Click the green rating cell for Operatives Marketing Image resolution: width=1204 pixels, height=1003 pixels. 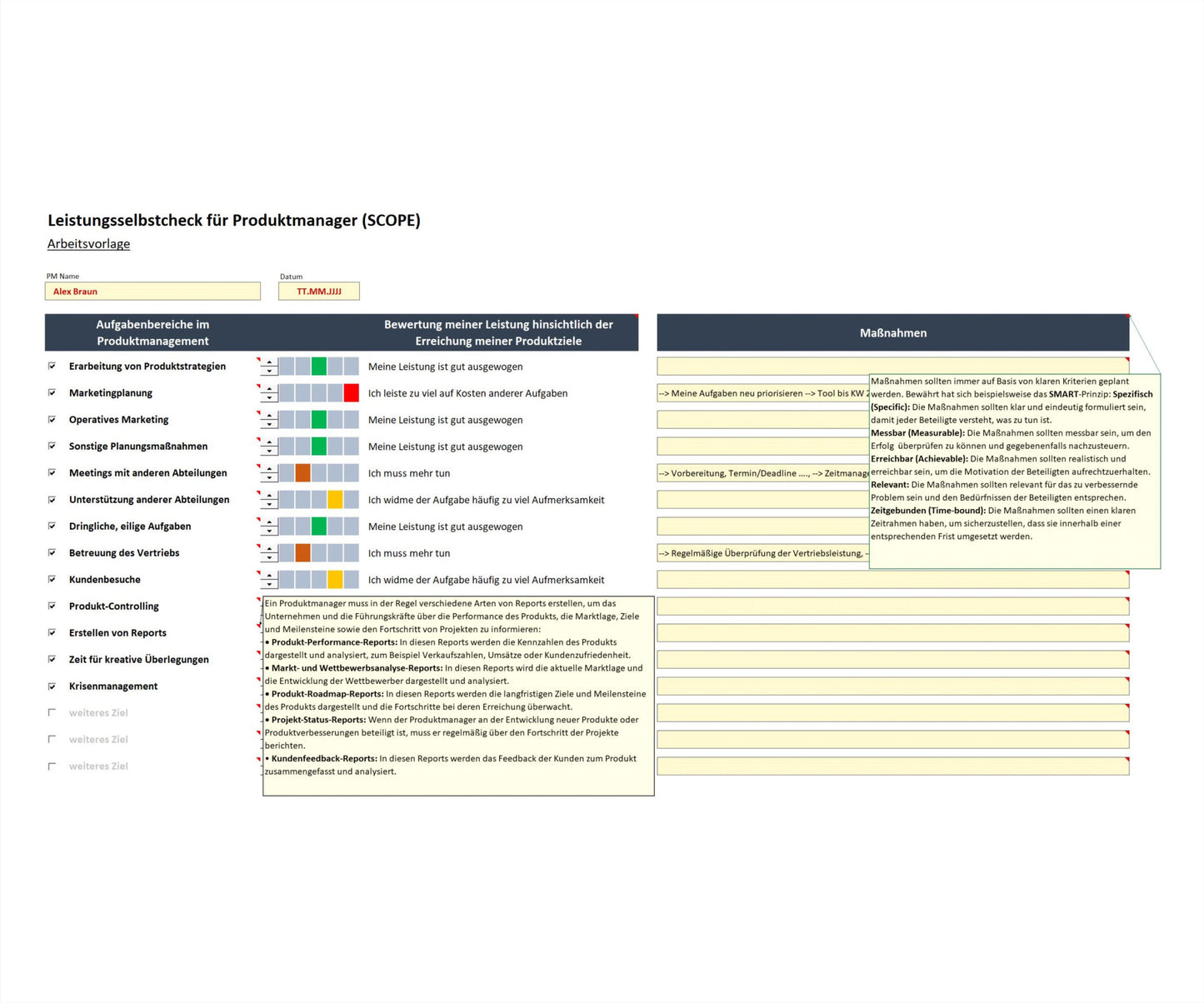click(319, 419)
